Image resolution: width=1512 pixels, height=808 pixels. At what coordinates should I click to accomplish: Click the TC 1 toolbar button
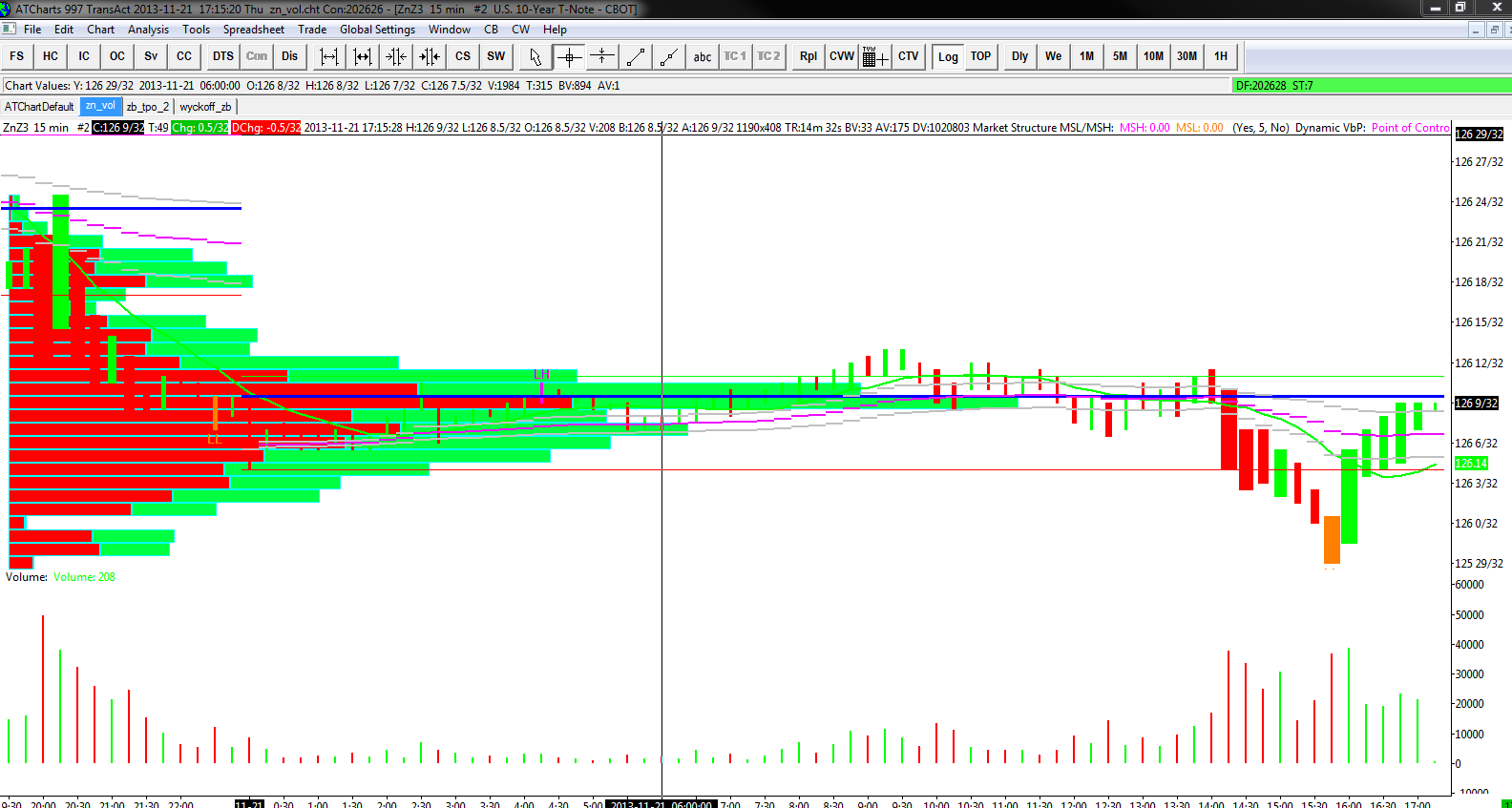[x=735, y=56]
